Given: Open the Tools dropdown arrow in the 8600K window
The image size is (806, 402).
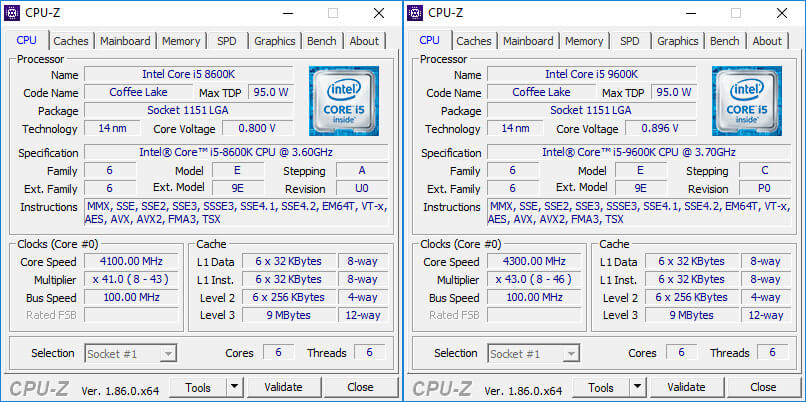Looking at the screenshot, I should [x=234, y=387].
